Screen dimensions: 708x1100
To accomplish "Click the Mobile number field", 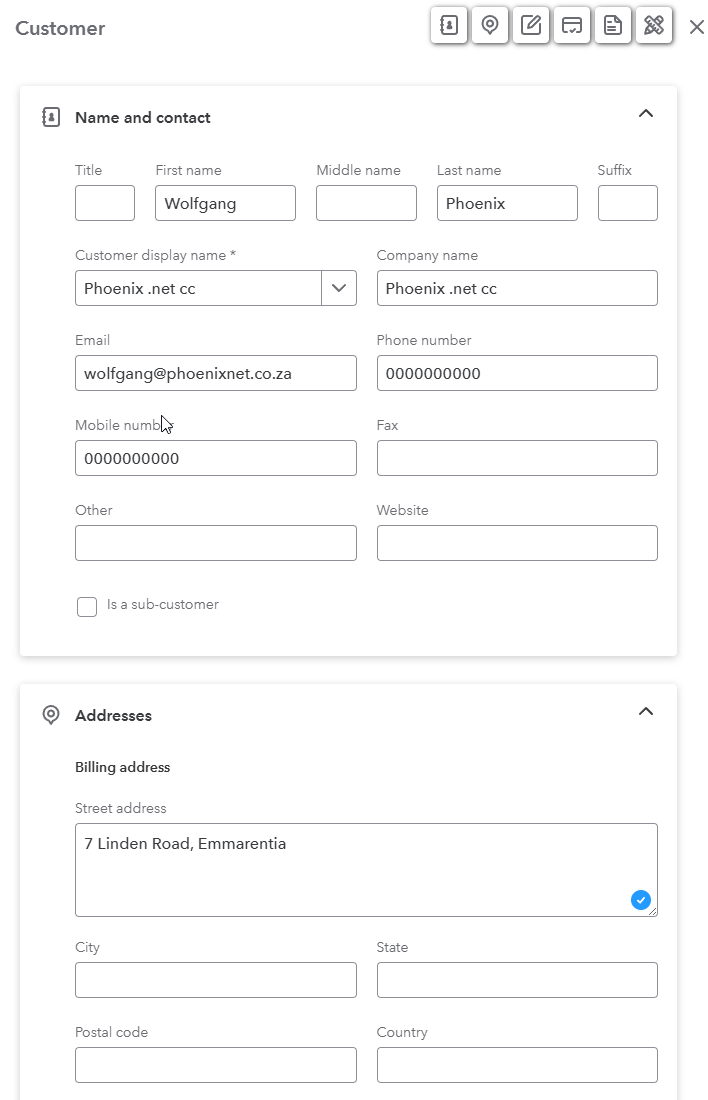I will coord(215,458).
